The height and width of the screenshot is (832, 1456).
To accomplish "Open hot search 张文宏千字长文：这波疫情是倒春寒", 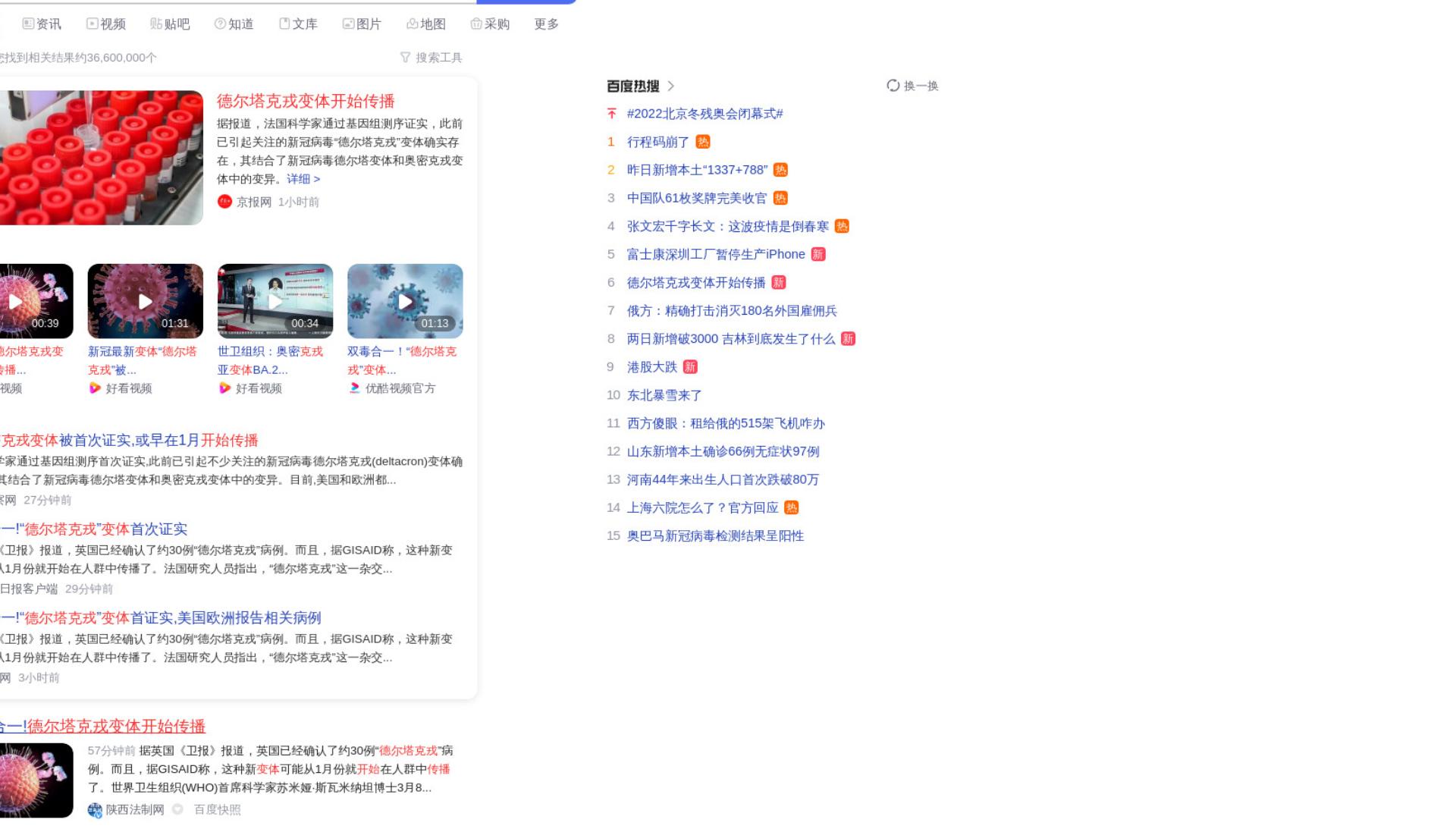I will [728, 226].
